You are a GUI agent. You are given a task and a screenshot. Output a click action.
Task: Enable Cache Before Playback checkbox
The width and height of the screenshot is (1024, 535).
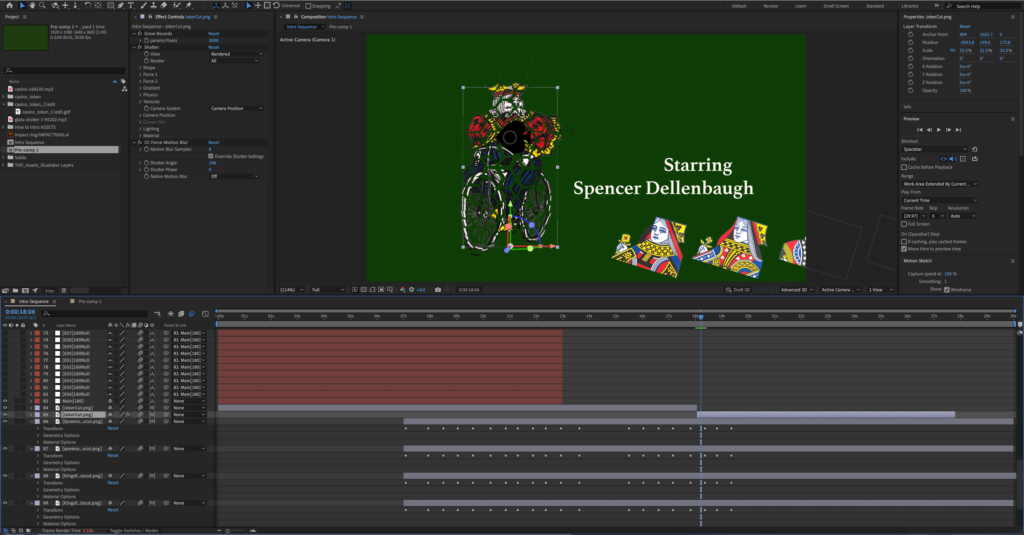click(904, 166)
